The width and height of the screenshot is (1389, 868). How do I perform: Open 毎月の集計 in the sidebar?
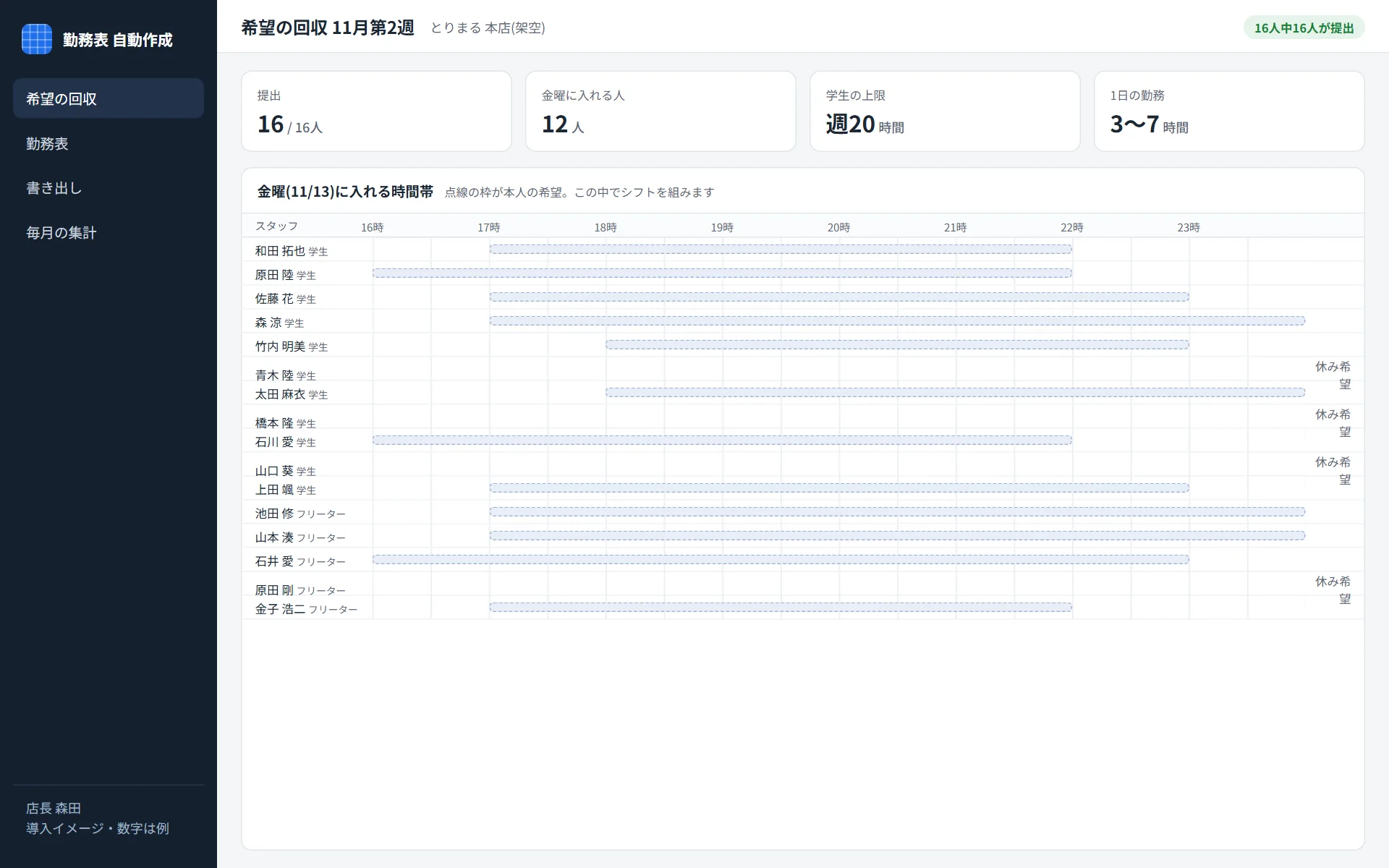coord(109,232)
